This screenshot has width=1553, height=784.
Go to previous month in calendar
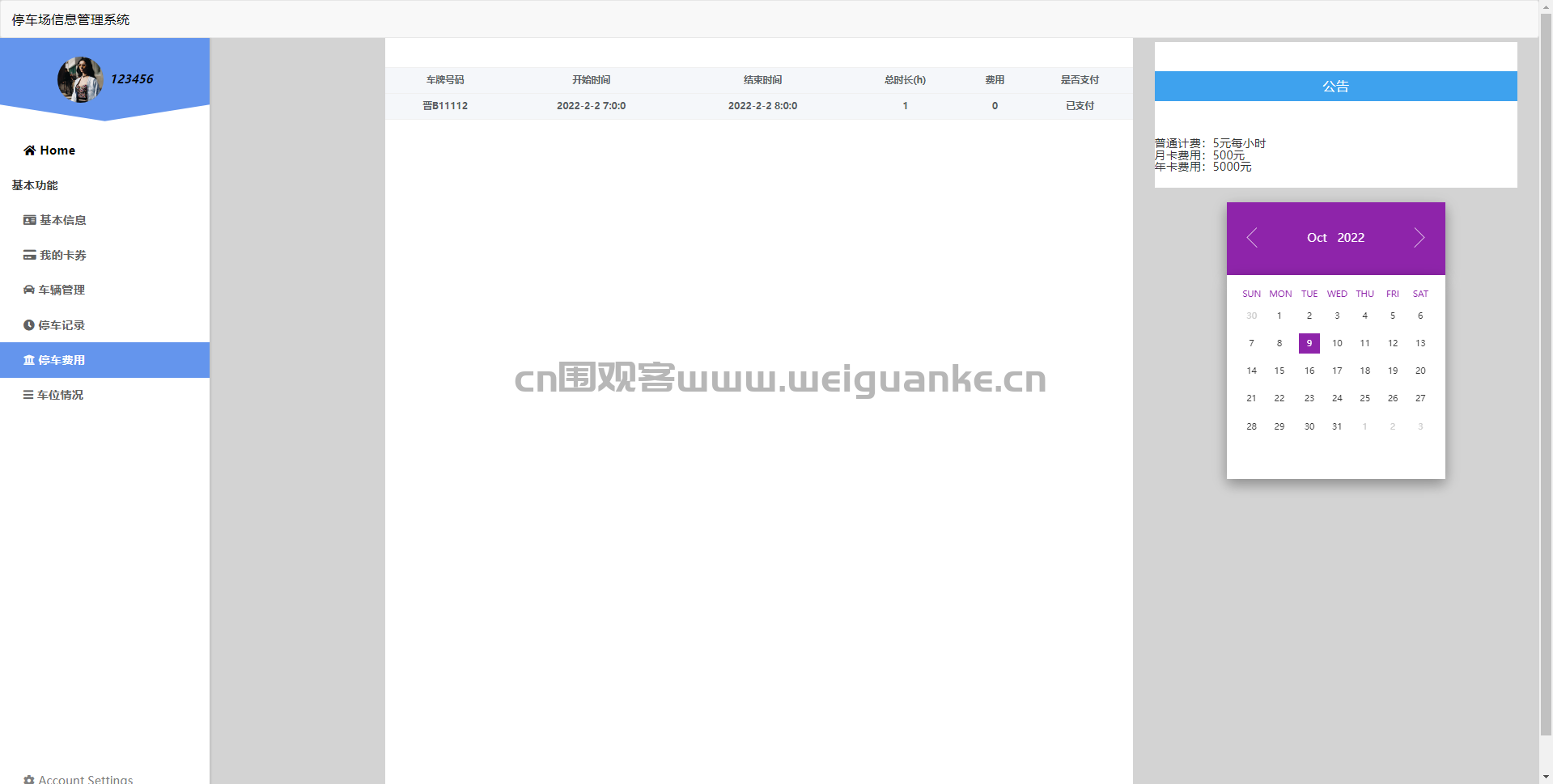click(1252, 238)
